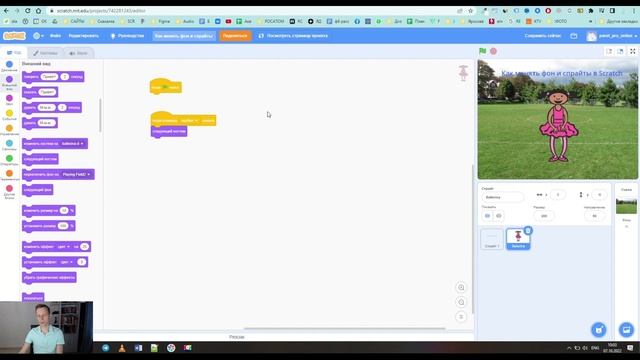Reload the browser page
Image resolution: width=640 pixels, height=360 pixels.
pyautogui.click(x=27, y=11)
